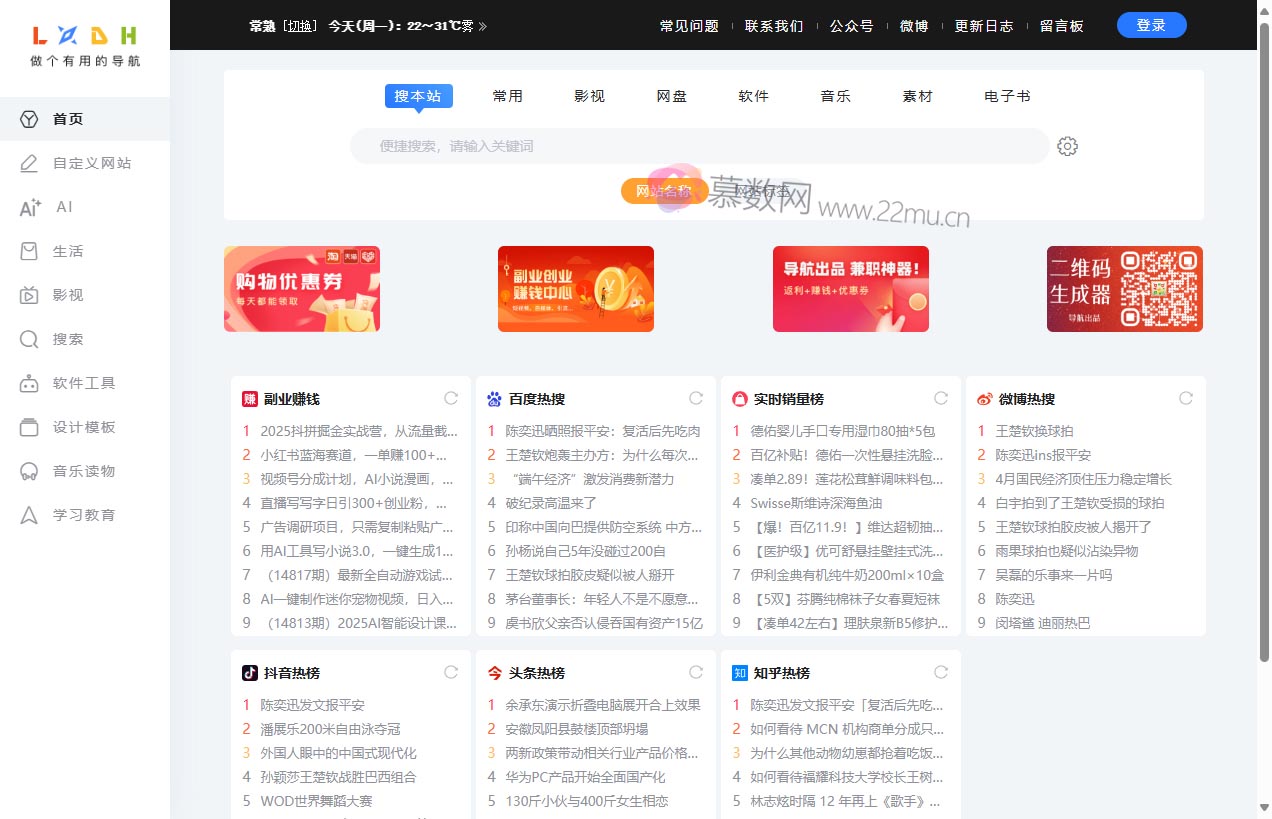Select the 设计模板 sidebar icon

click(29, 427)
